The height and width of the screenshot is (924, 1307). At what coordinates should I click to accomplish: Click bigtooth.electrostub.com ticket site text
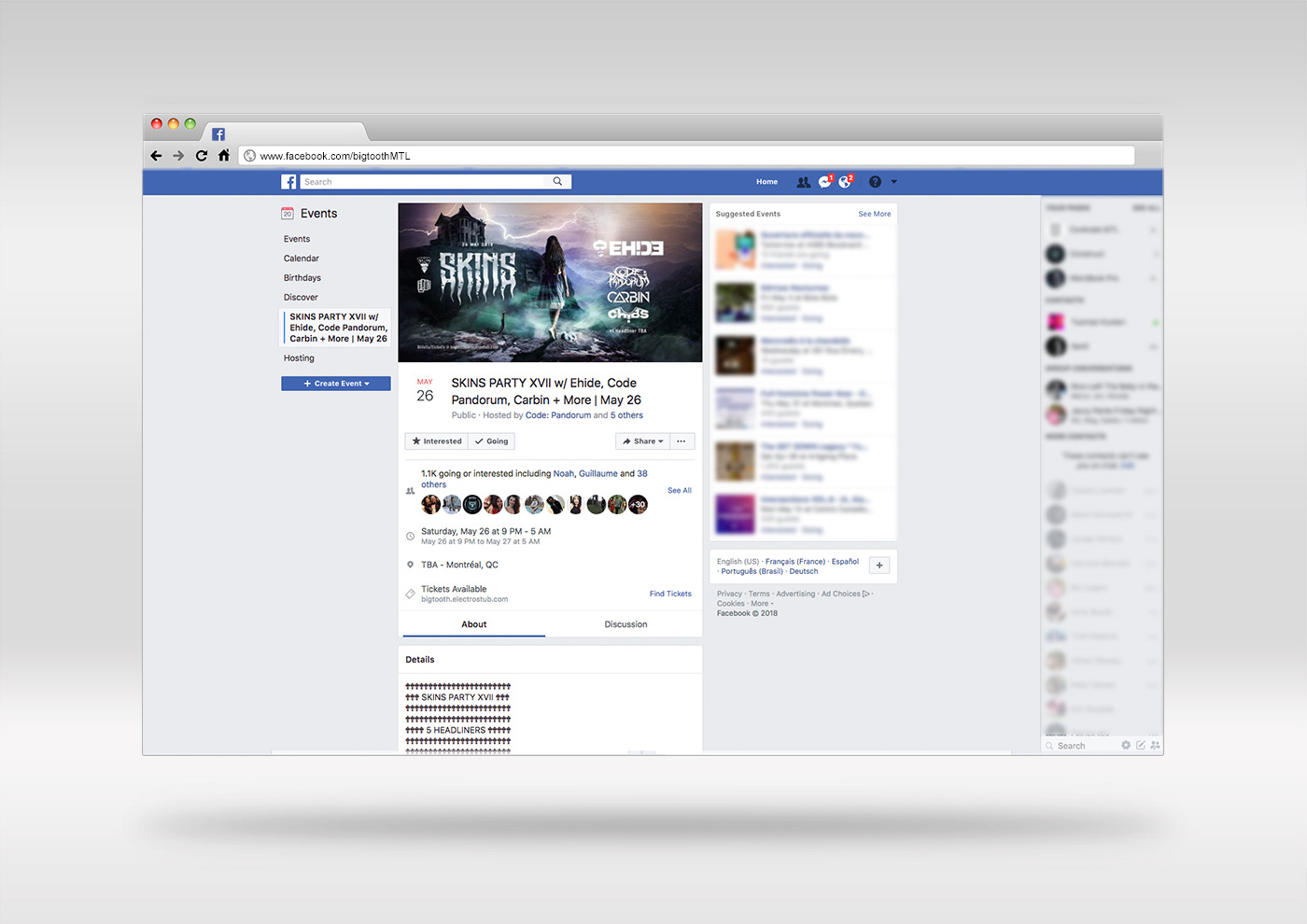[x=464, y=599]
